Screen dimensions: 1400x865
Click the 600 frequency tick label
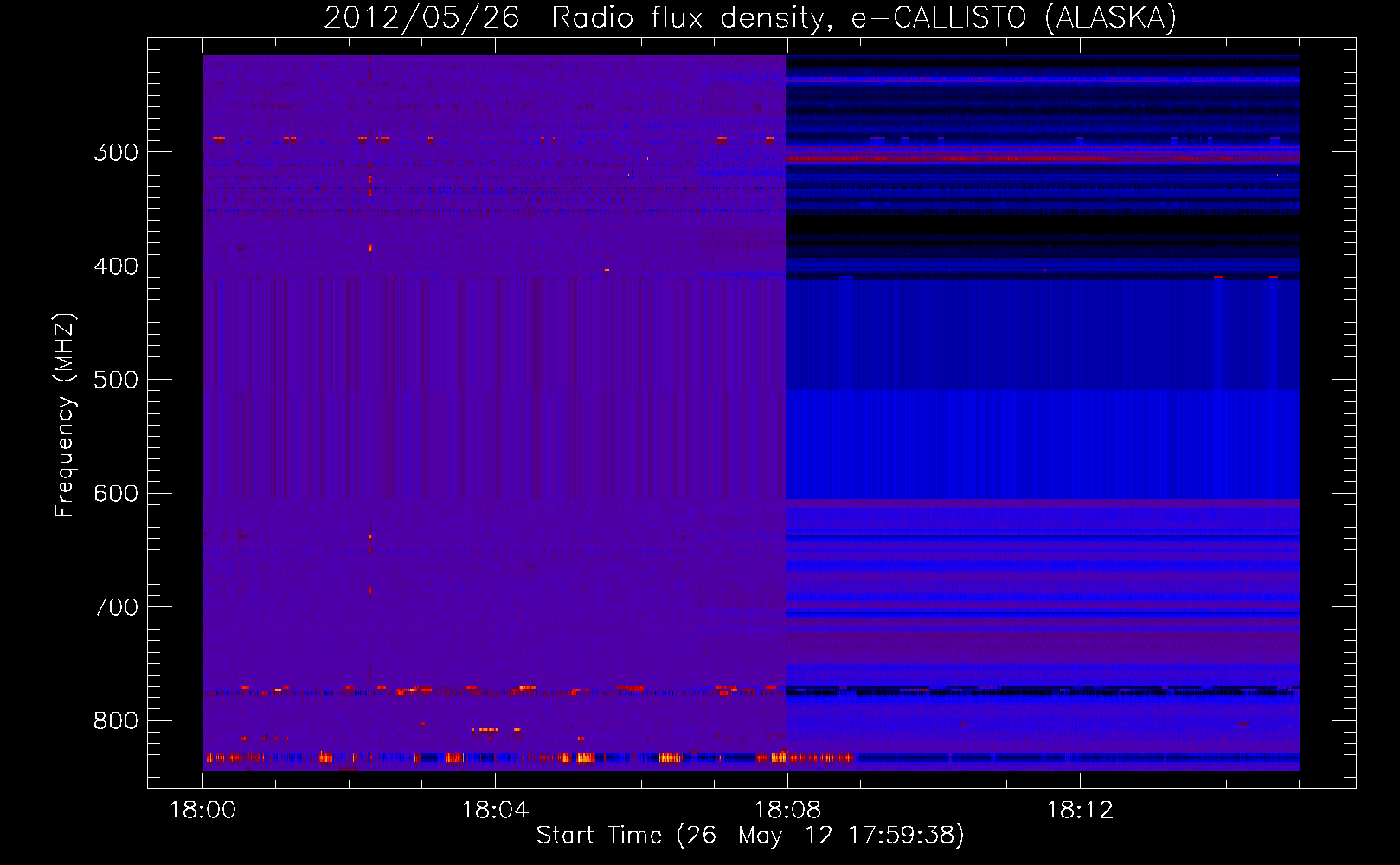(x=116, y=493)
